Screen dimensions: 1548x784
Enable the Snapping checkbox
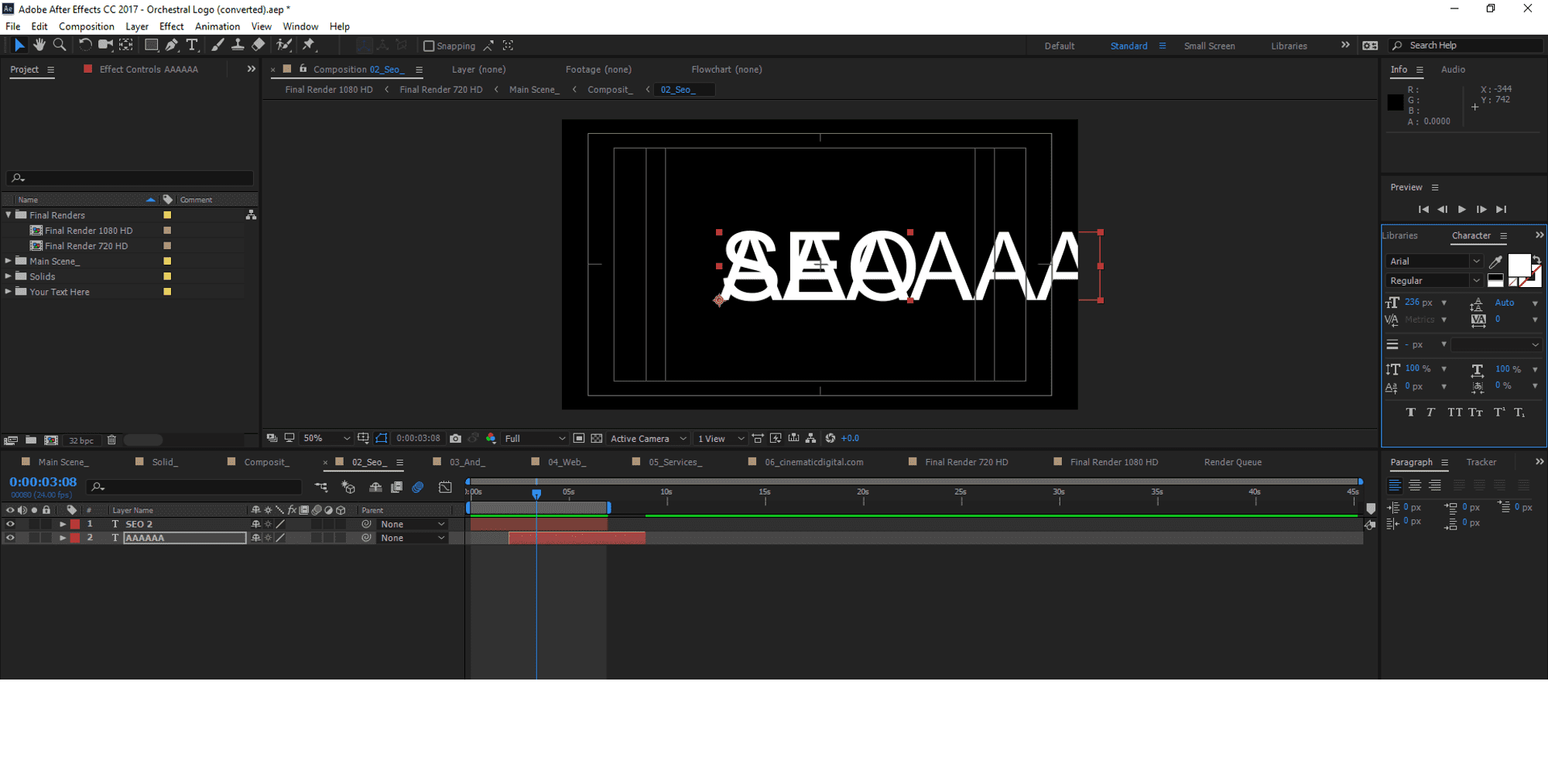point(429,46)
